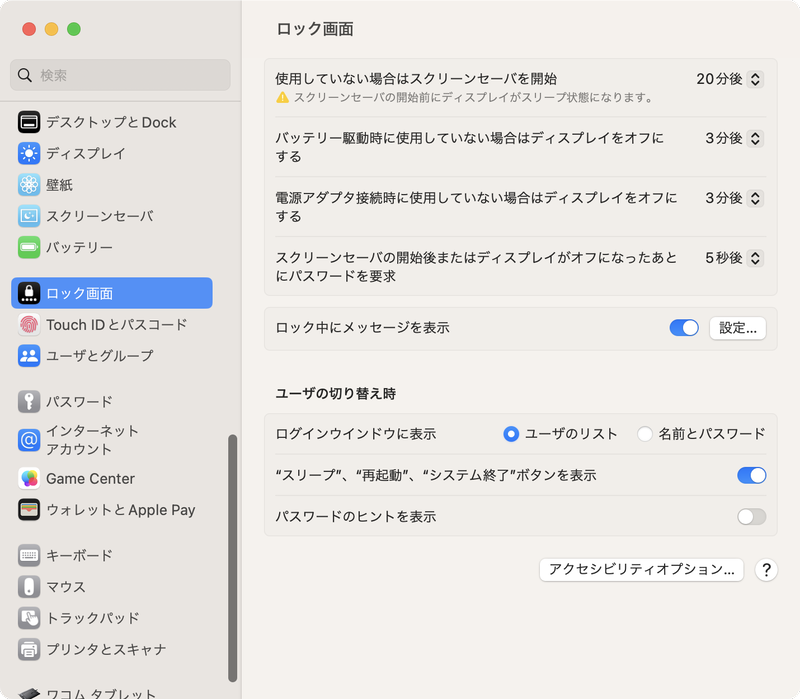Click the help question mark button
This screenshot has height=699, width=800.
(x=766, y=570)
